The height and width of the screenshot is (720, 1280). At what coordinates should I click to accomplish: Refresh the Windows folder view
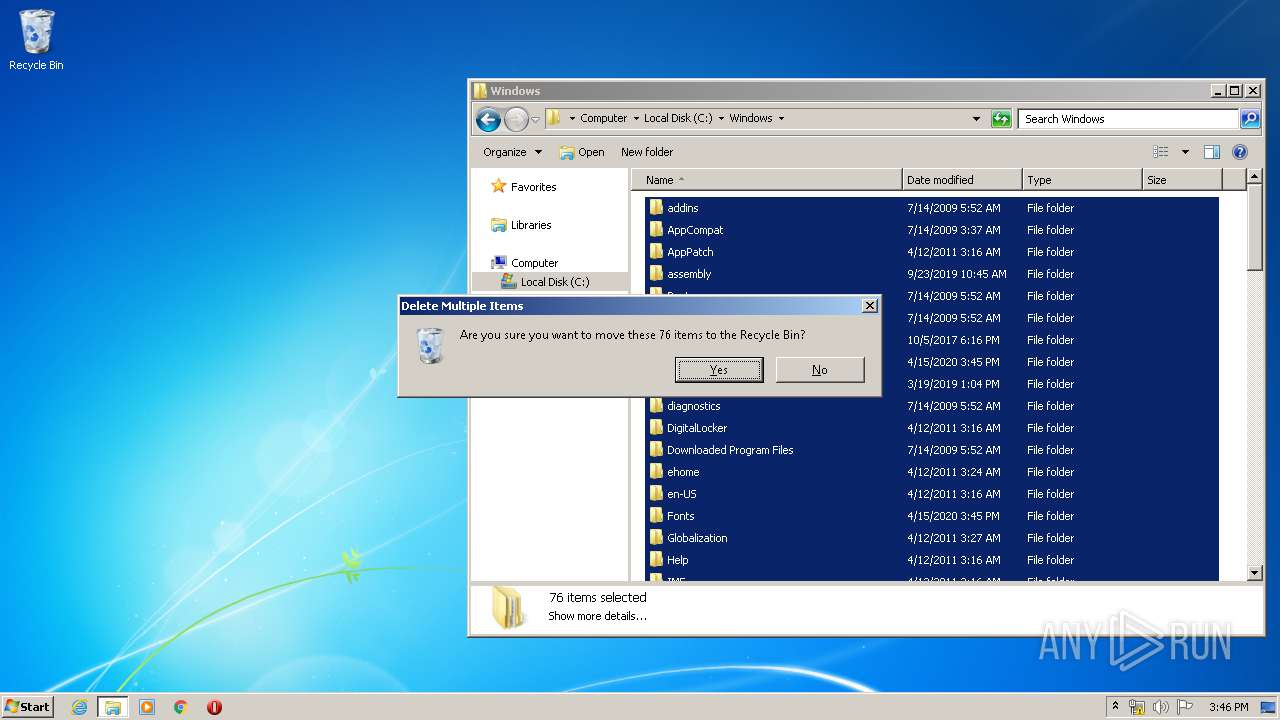pos(1001,119)
